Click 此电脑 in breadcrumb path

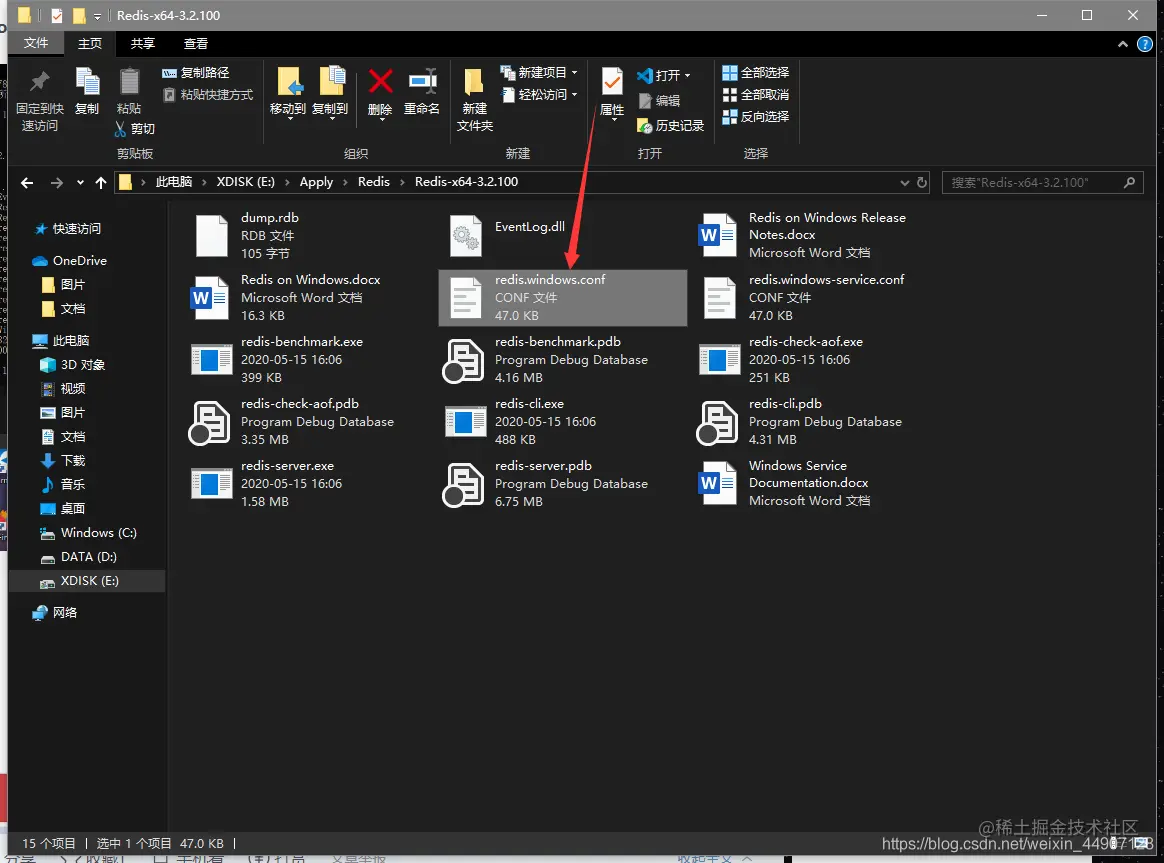[x=174, y=182]
